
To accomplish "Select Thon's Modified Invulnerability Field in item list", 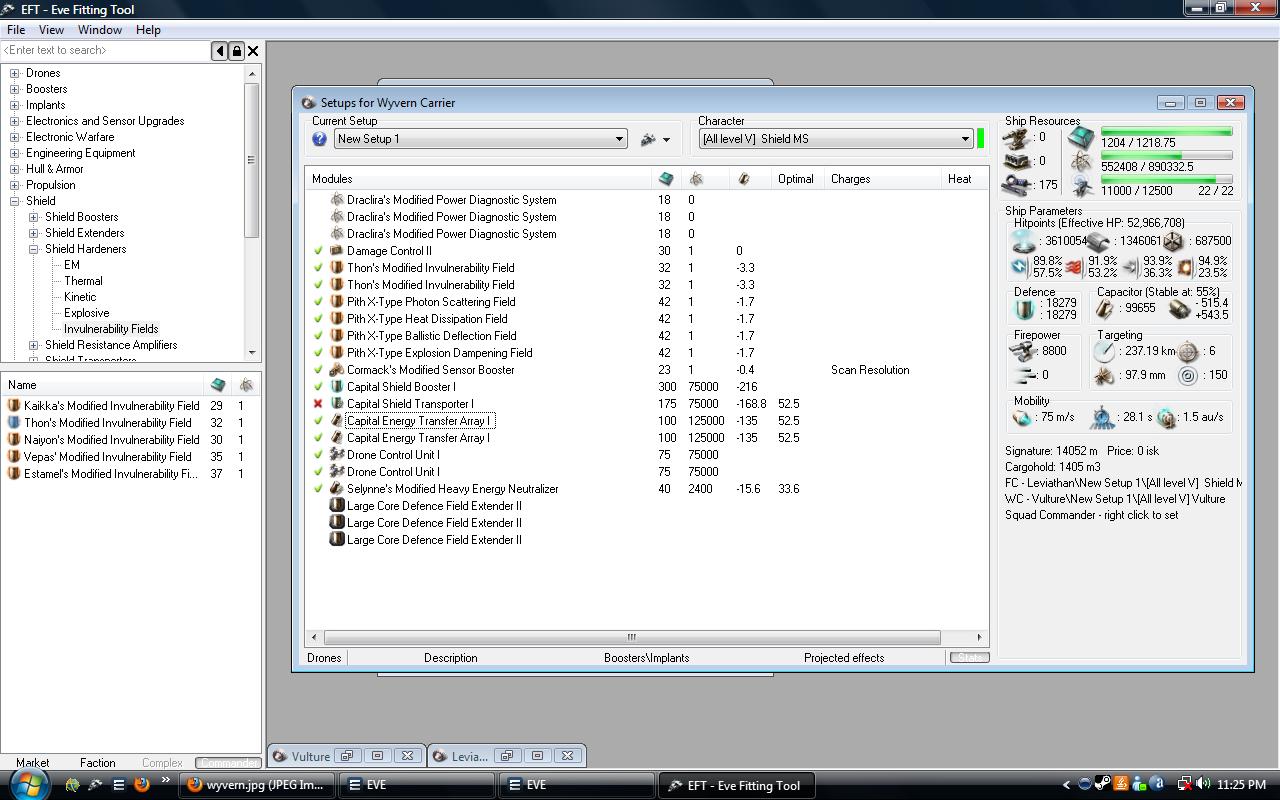I will [x=107, y=423].
